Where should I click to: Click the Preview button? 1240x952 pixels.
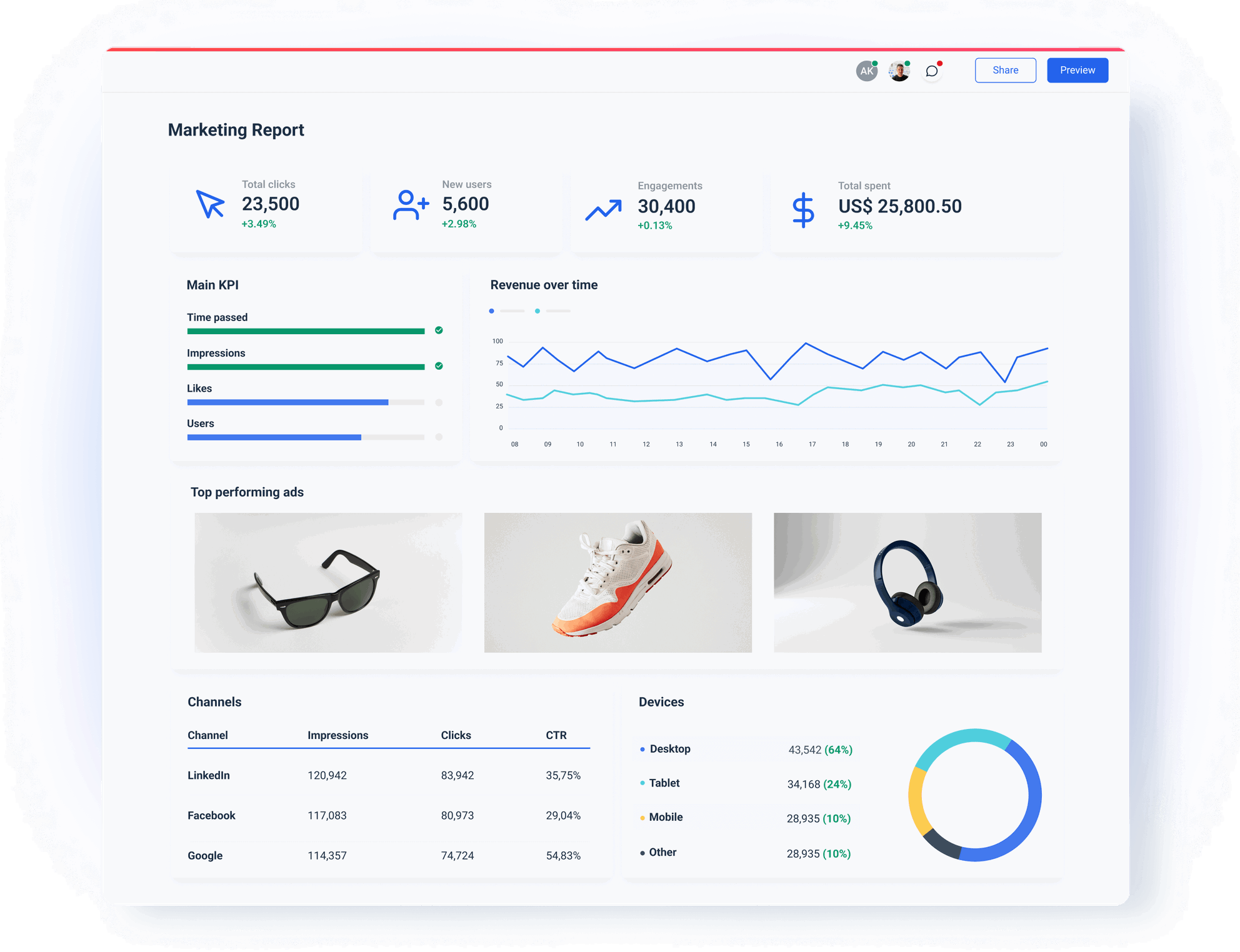1077,70
